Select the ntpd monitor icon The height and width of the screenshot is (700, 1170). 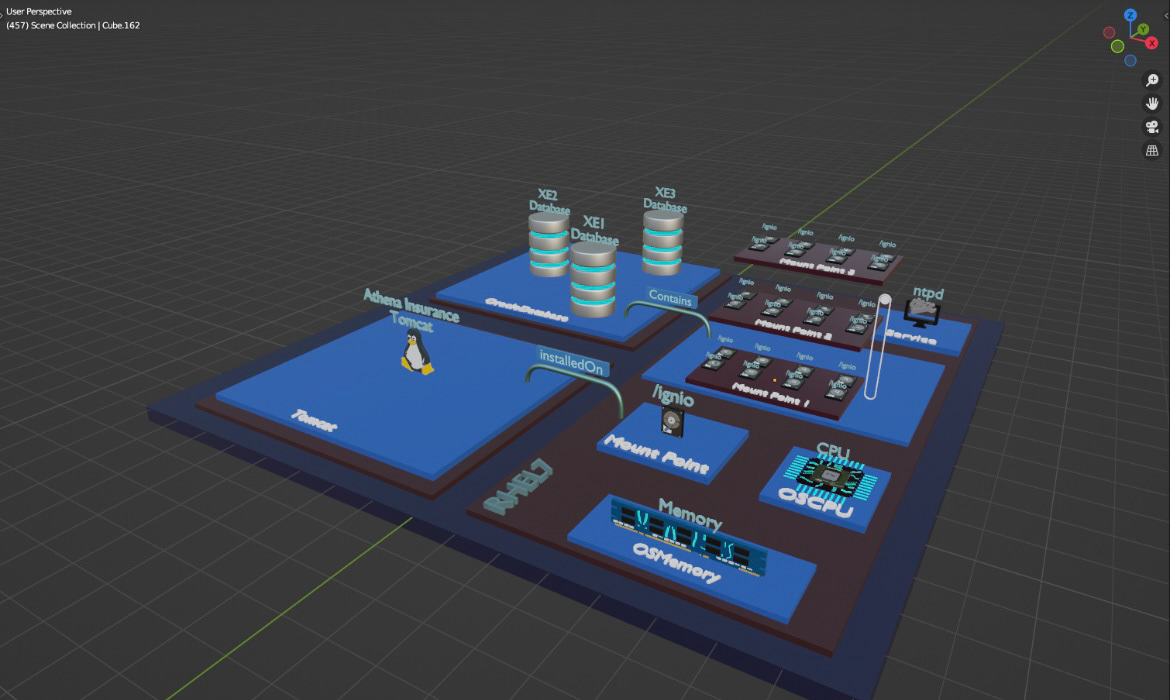(x=922, y=310)
